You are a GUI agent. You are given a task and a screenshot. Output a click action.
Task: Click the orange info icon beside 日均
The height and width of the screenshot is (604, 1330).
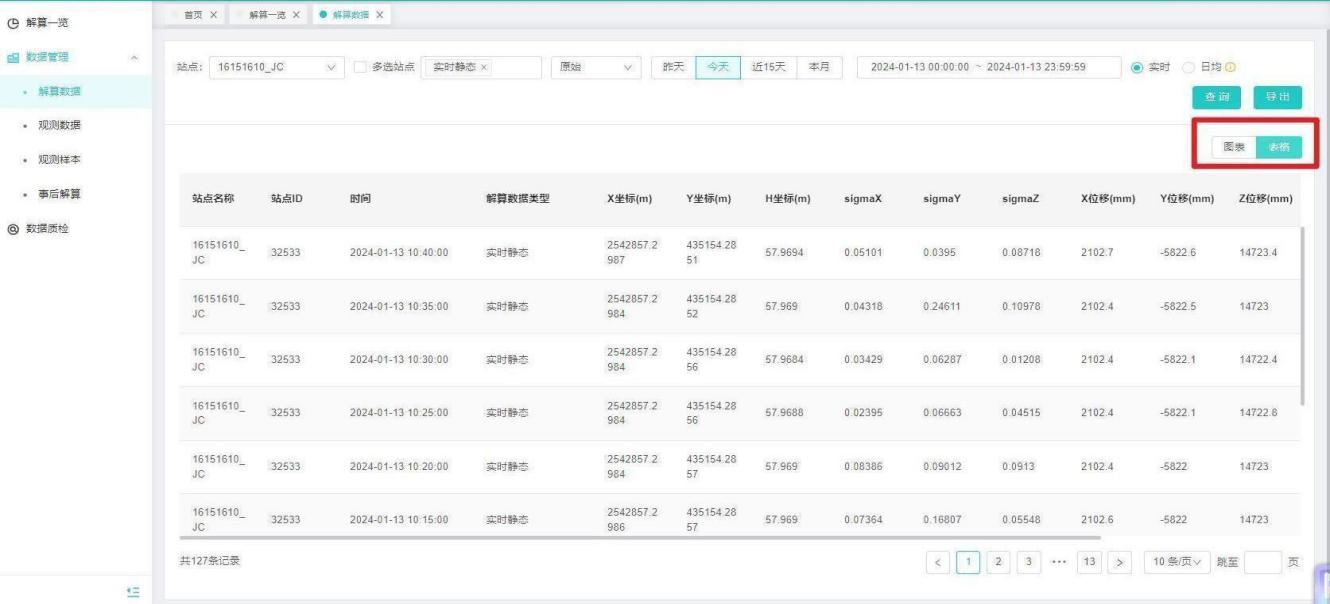(x=1231, y=67)
